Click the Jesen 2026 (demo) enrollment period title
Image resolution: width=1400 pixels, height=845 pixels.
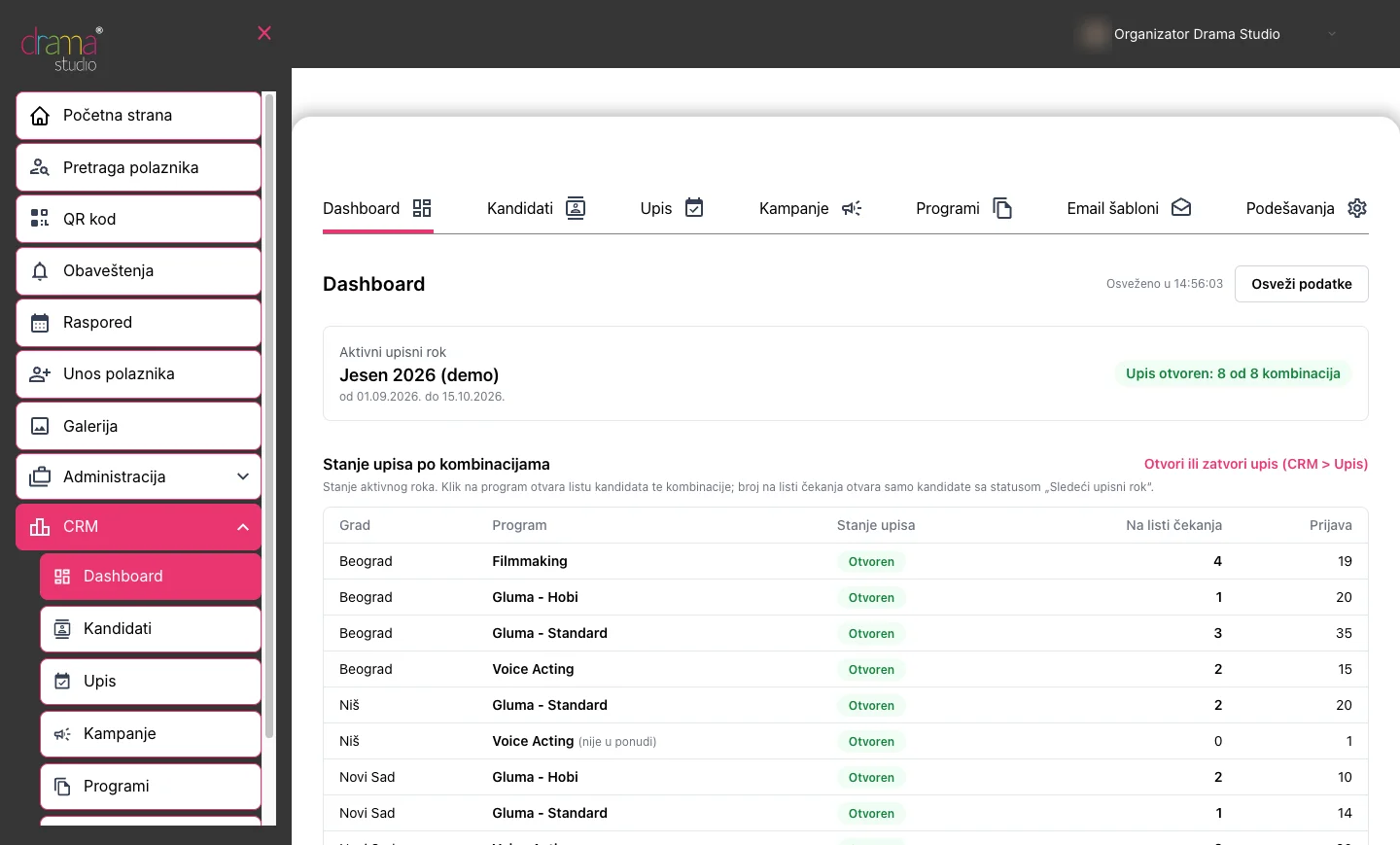(419, 374)
